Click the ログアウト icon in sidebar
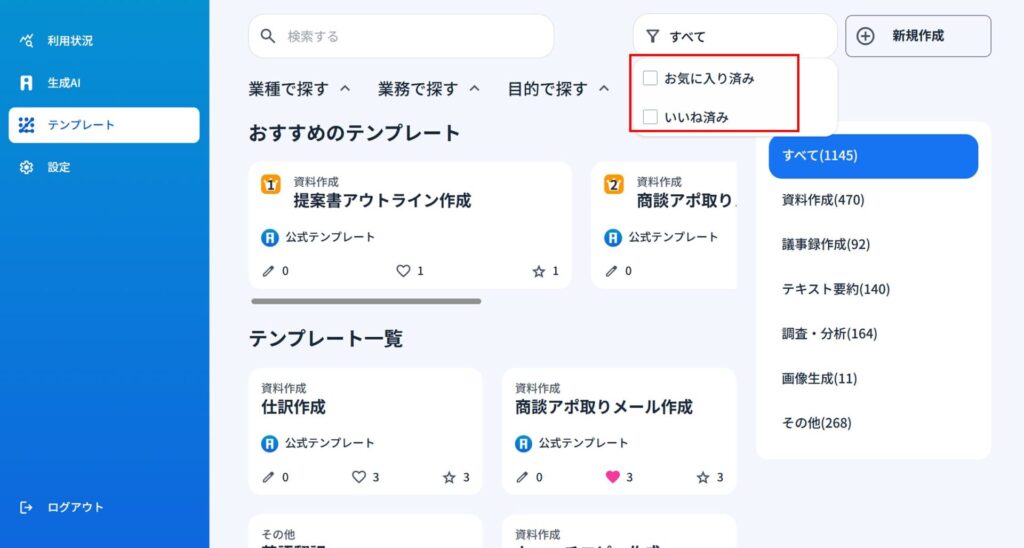1024x548 pixels. [27, 507]
